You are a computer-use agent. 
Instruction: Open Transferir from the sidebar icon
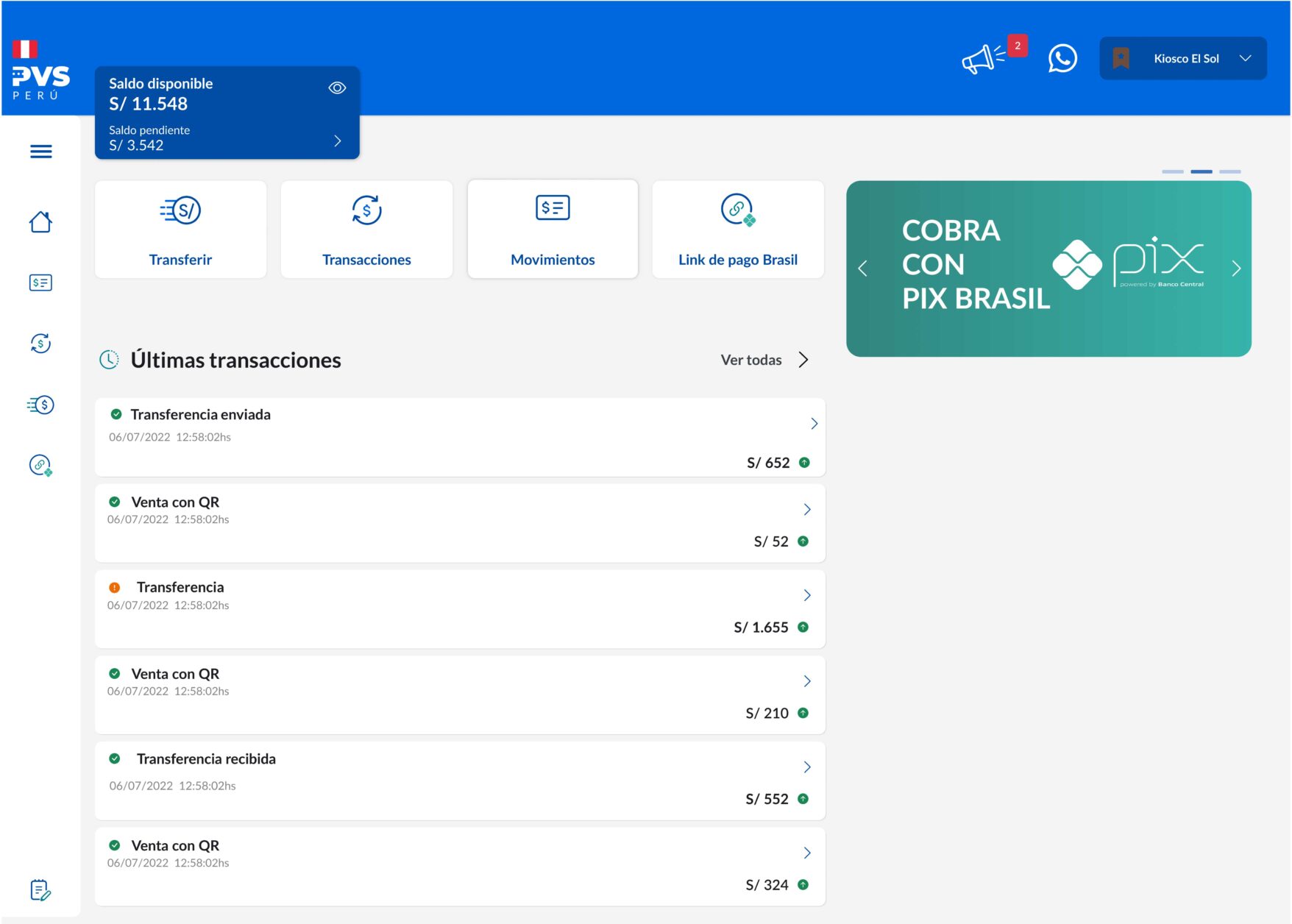41,405
